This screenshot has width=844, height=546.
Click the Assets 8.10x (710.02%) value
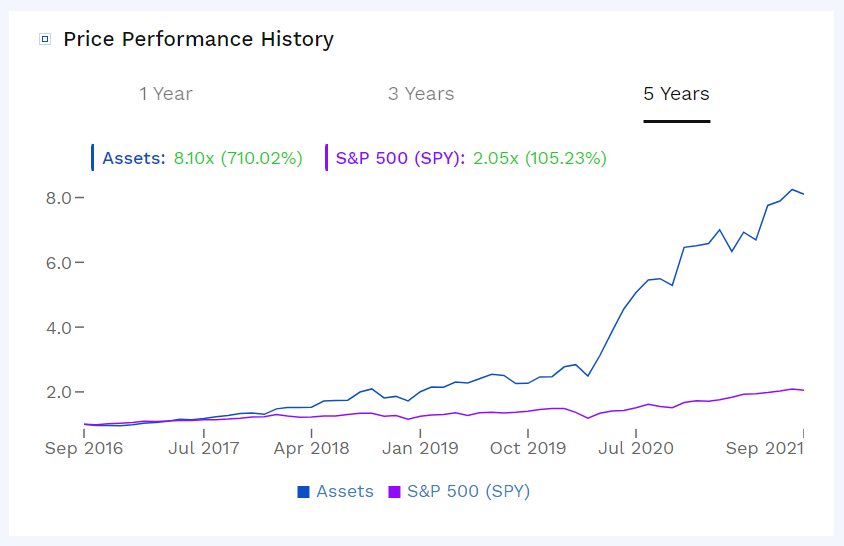(x=238, y=158)
